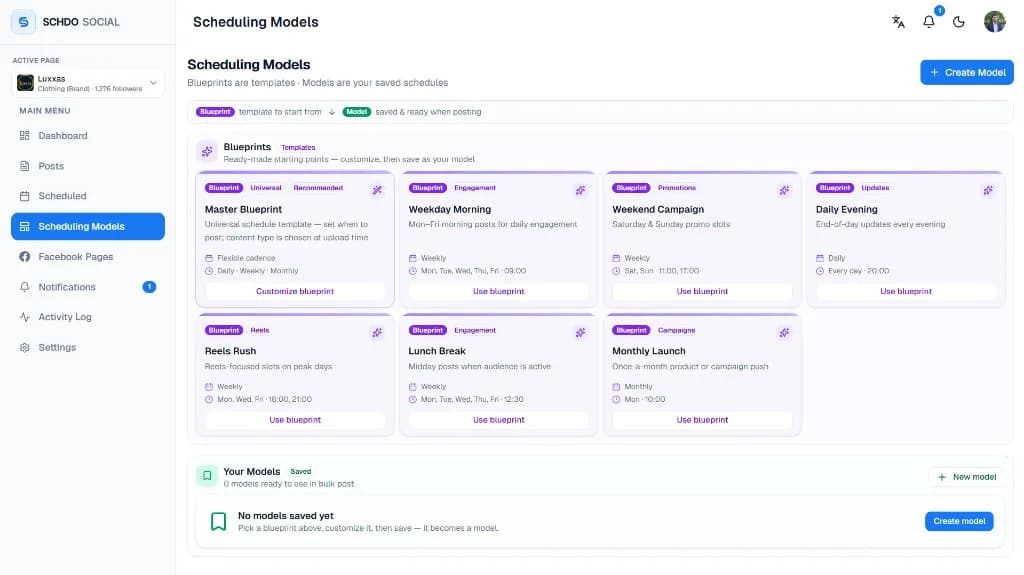Click the Luxxas page thumbnail
The image size is (1024, 575).
25,83
